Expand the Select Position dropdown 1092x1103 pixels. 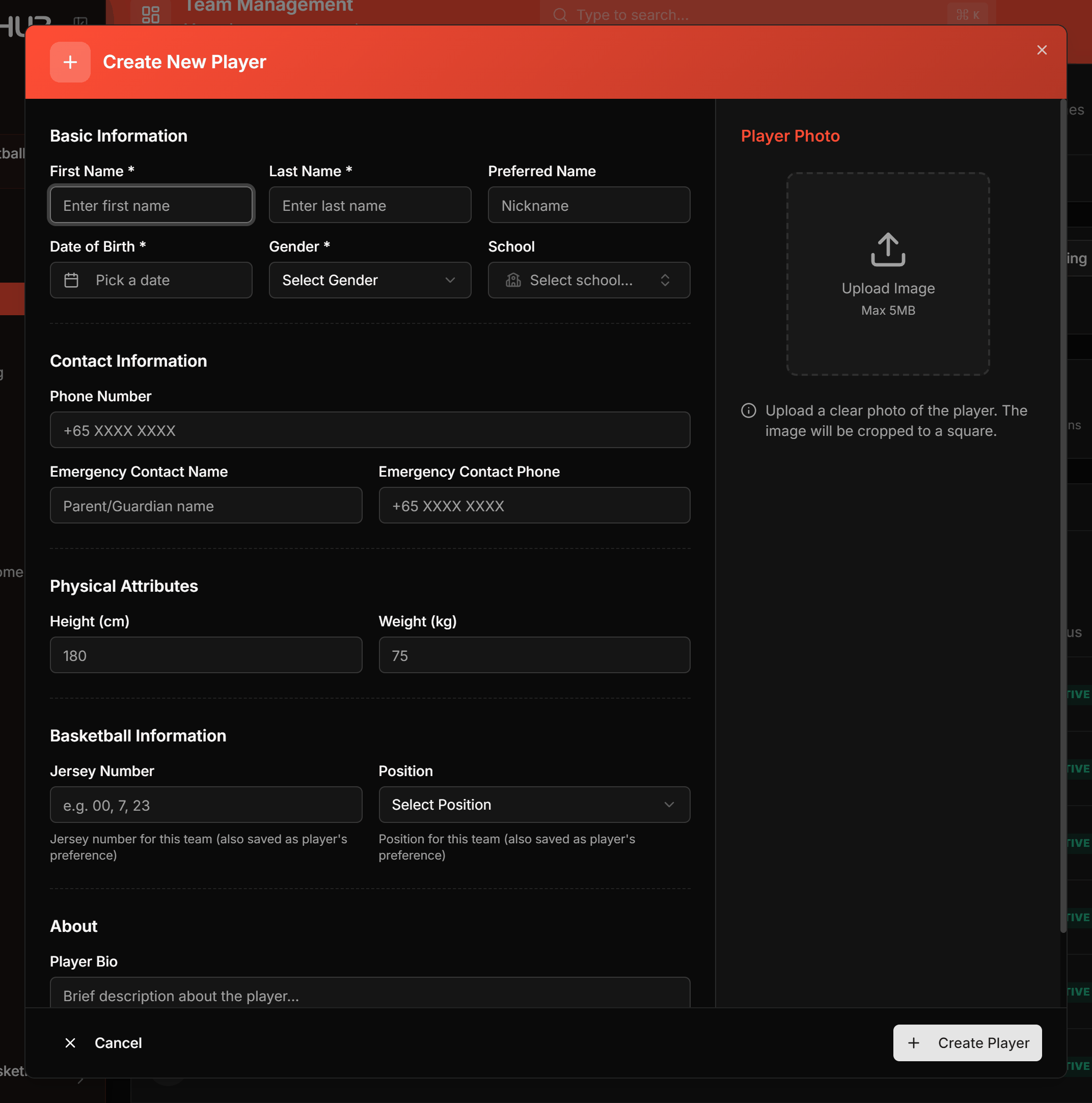click(534, 804)
